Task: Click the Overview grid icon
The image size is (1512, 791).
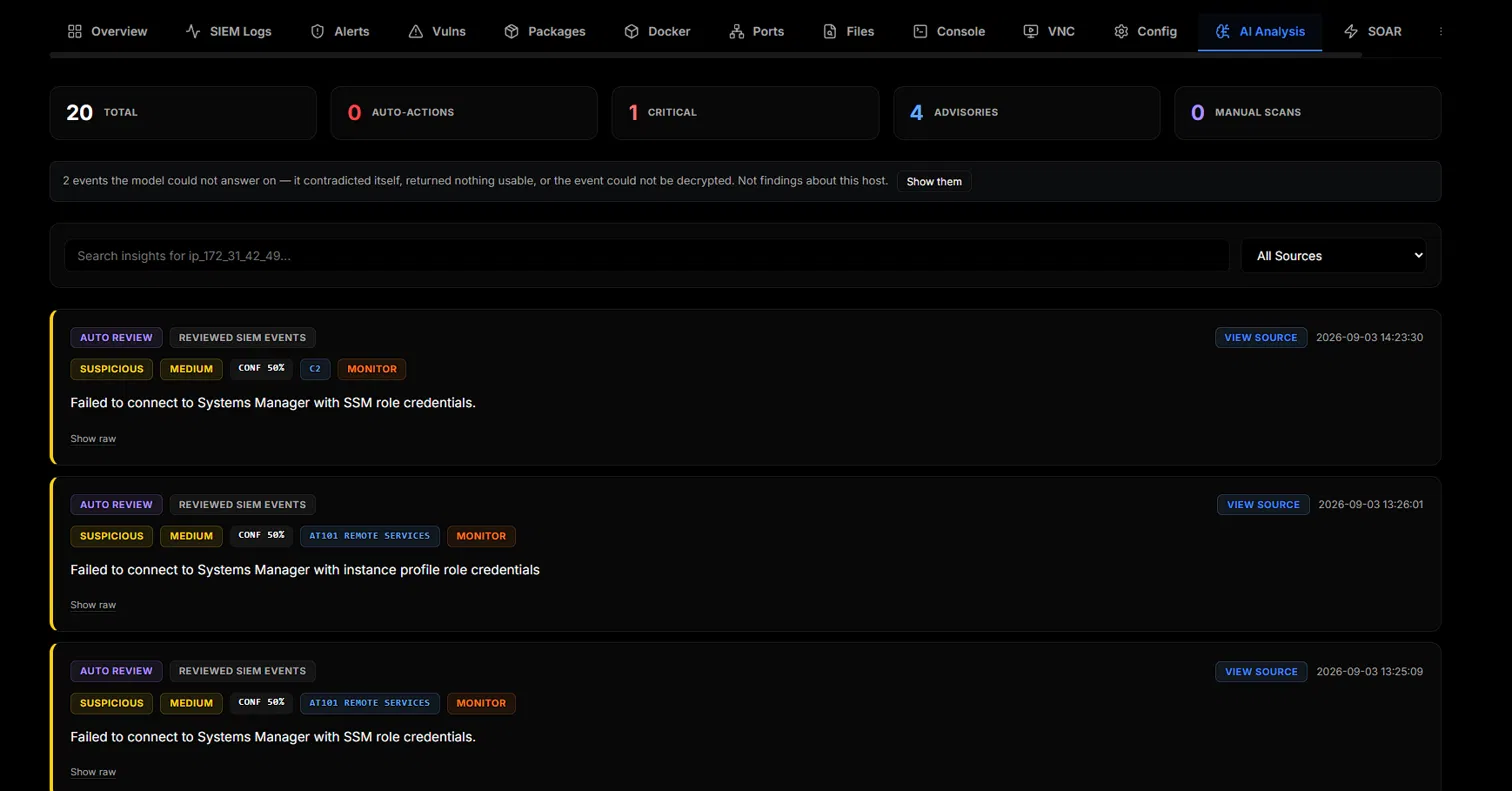Action: tap(75, 31)
